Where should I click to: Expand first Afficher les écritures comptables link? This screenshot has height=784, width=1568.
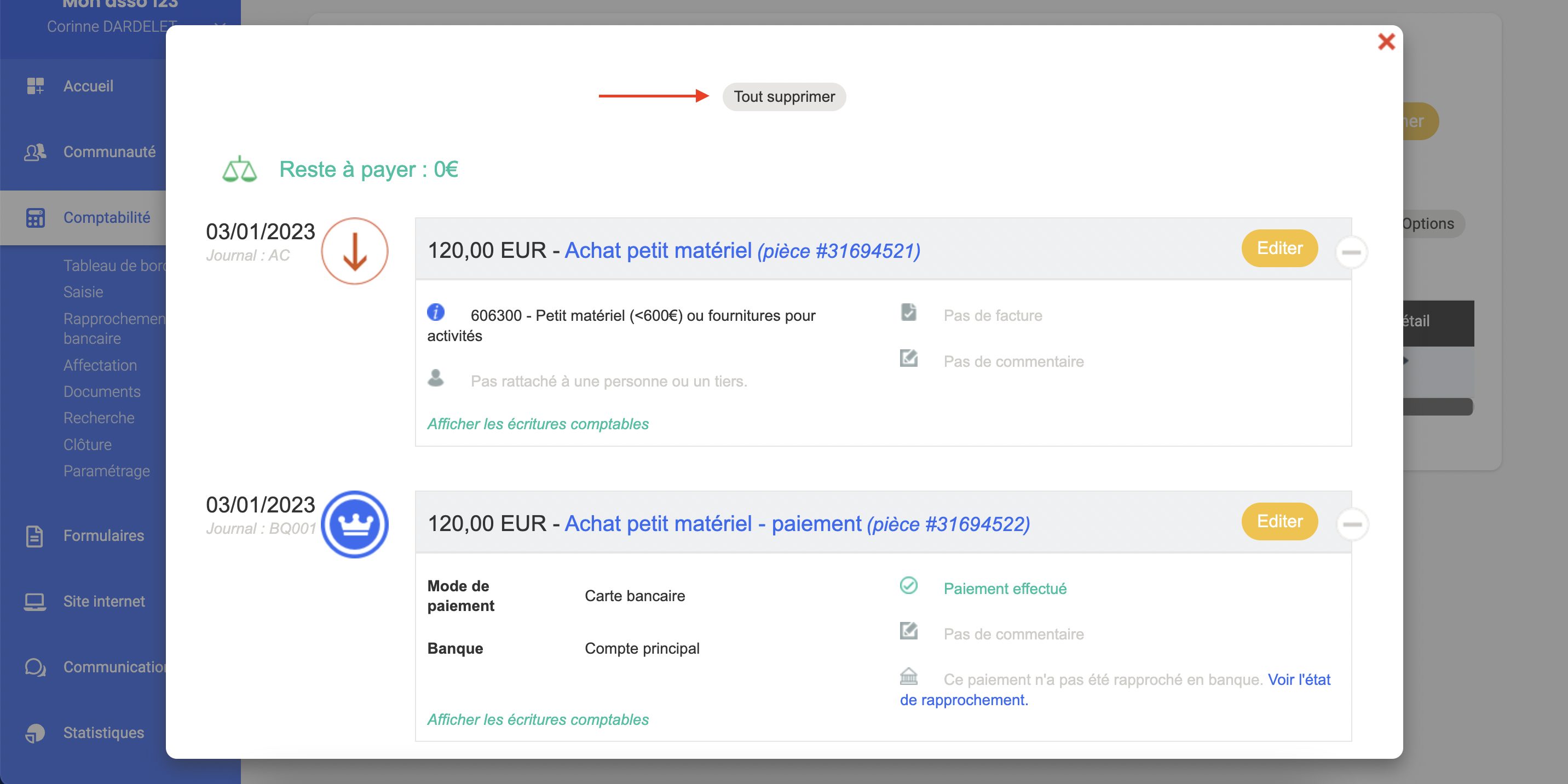pos(538,424)
